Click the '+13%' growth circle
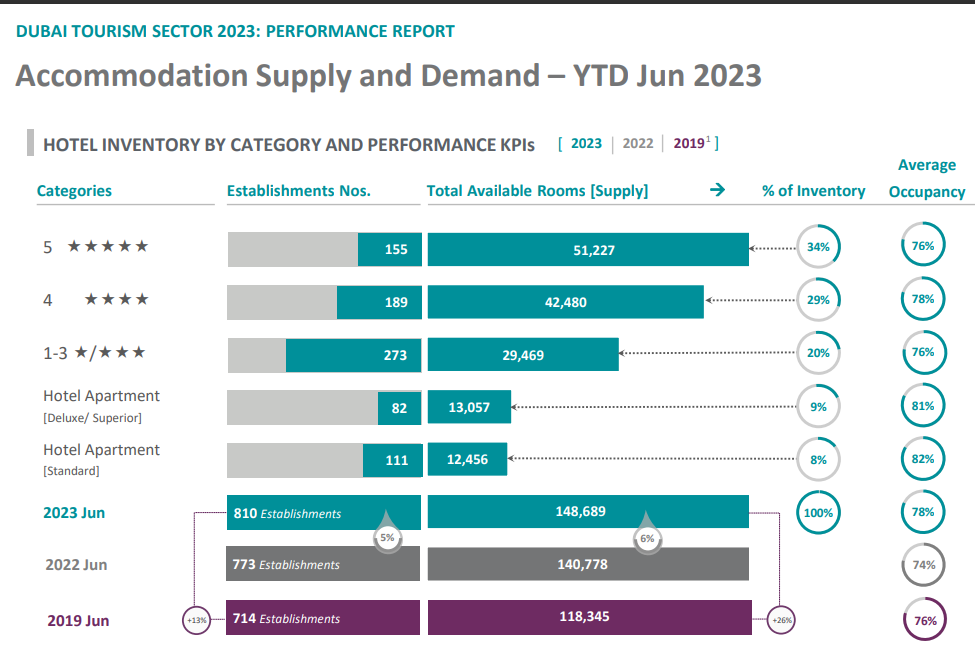975x645 pixels. tap(196, 620)
